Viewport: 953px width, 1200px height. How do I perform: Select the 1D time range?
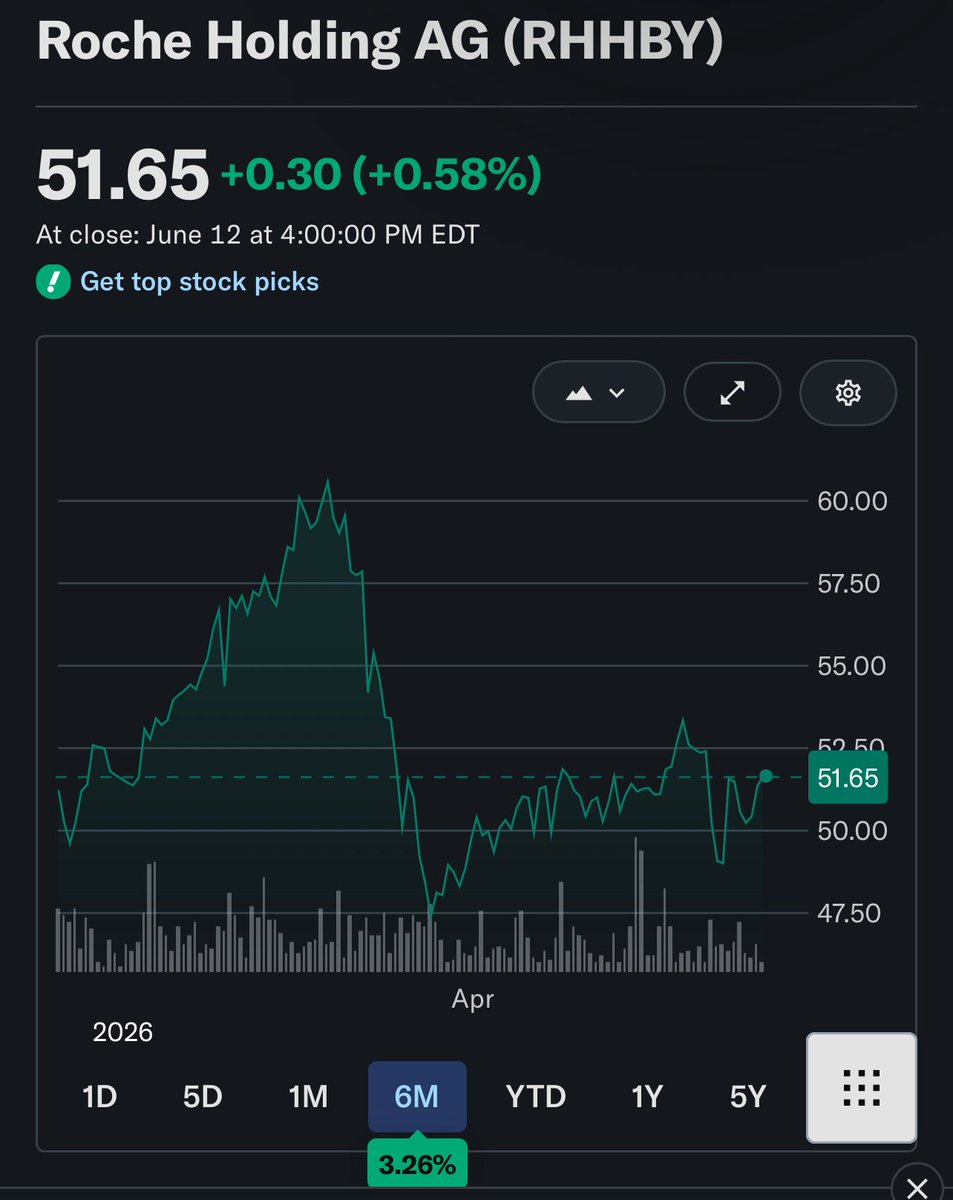pyautogui.click(x=100, y=1097)
